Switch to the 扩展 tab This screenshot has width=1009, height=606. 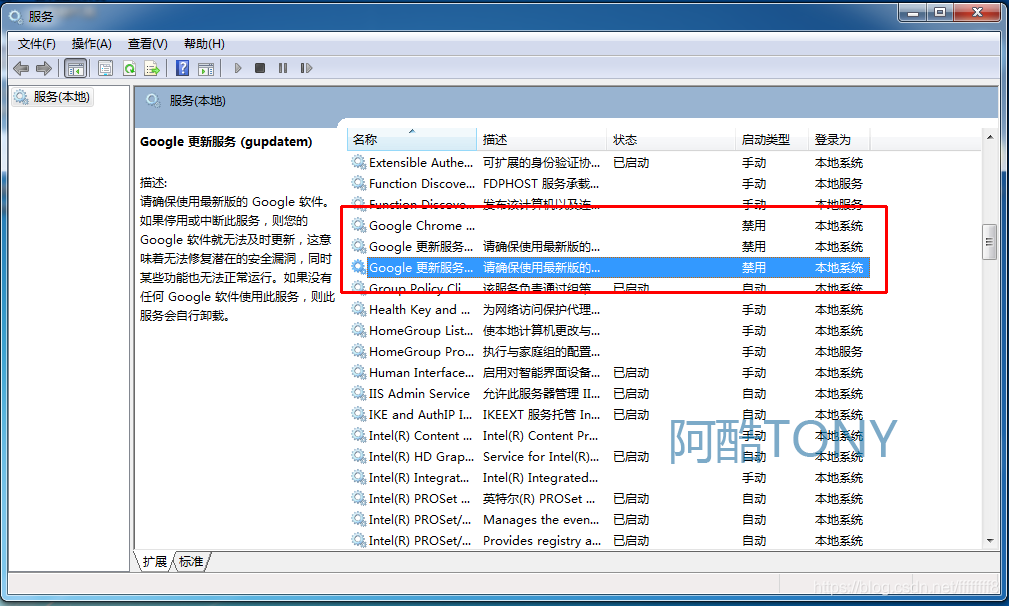tap(154, 561)
